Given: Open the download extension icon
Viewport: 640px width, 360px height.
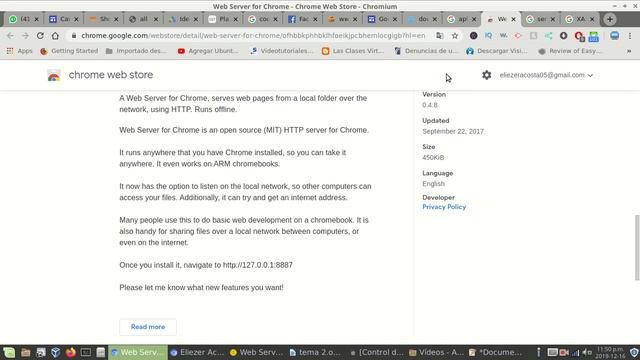Looking at the screenshot, I should pyautogui.click(x=564, y=36).
